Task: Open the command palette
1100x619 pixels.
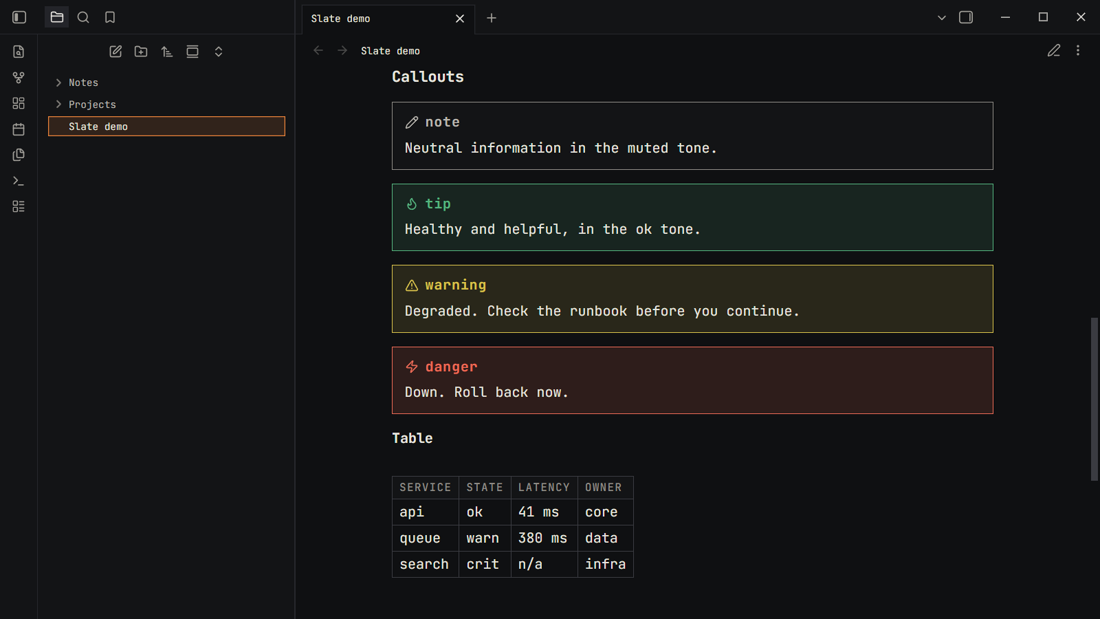Action: pyautogui.click(x=19, y=181)
